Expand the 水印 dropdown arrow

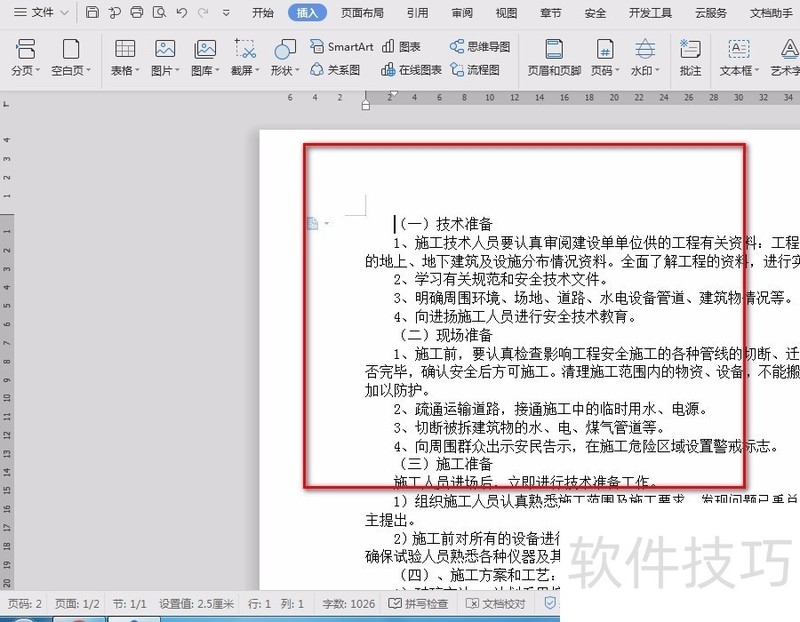(x=657, y=70)
